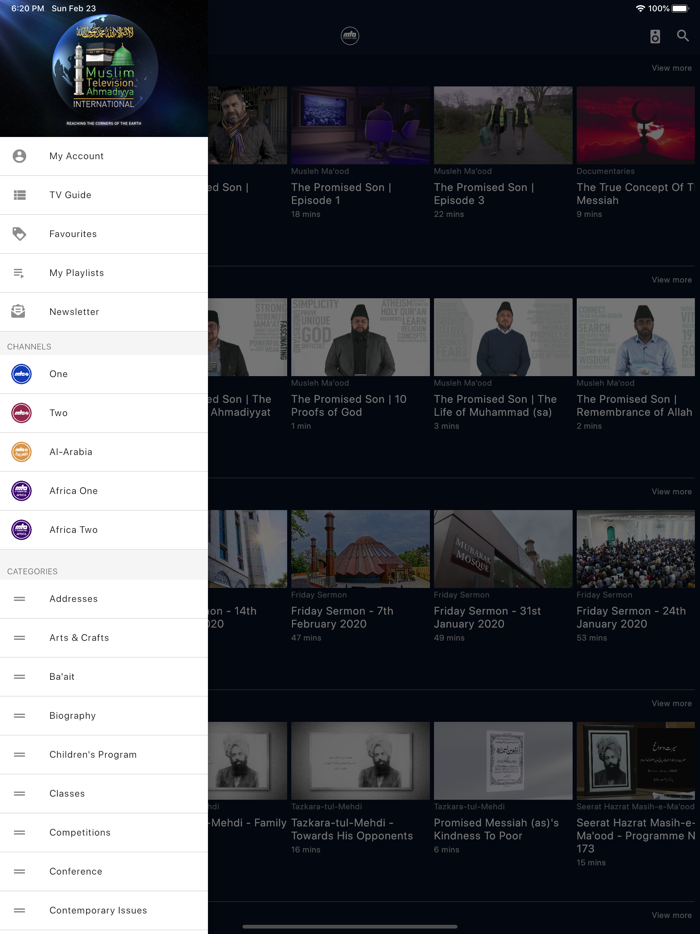Click View more above Promised Son episodes
Viewport: 700px width, 934px height.
(671, 69)
